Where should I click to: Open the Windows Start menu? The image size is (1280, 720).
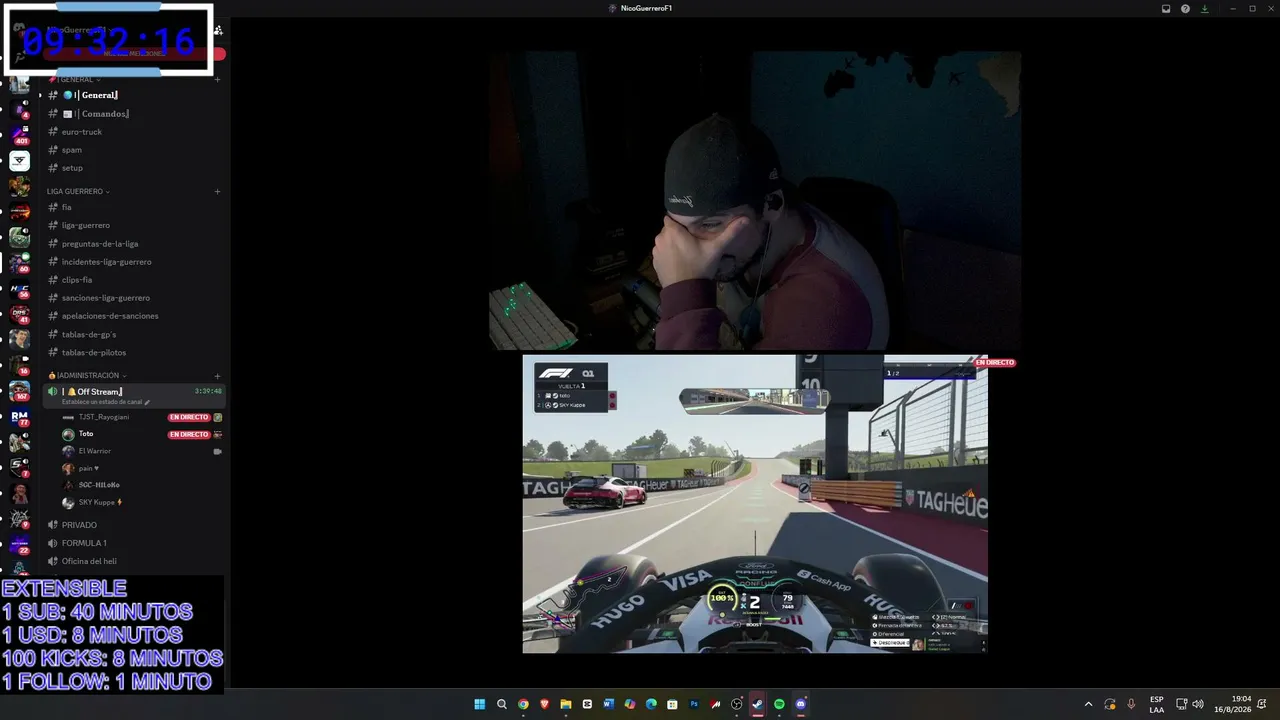click(480, 704)
